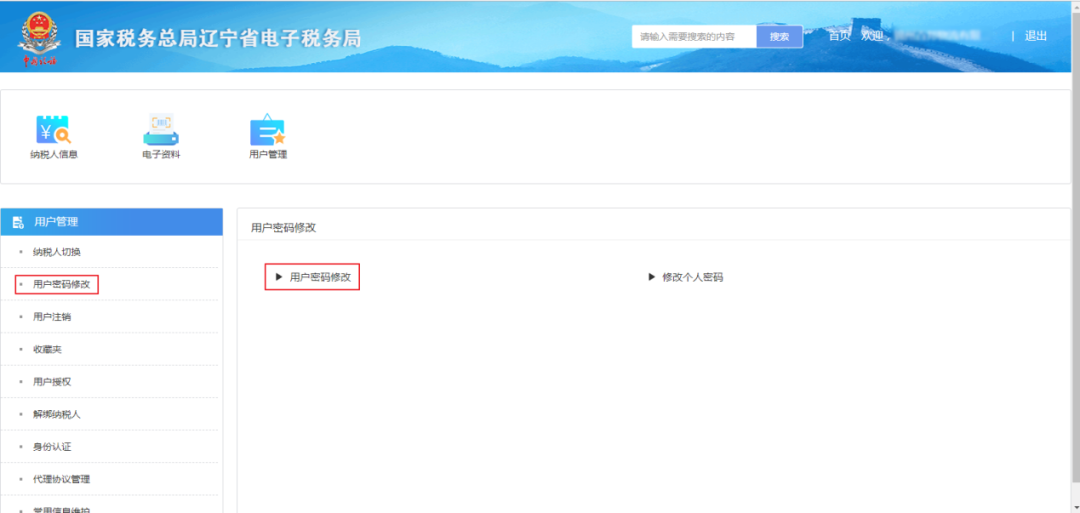The height and width of the screenshot is (513, 1080).
Task: Open 身份认证 in the sidebar
Action: pyautogui.click(x=52, y=446)
